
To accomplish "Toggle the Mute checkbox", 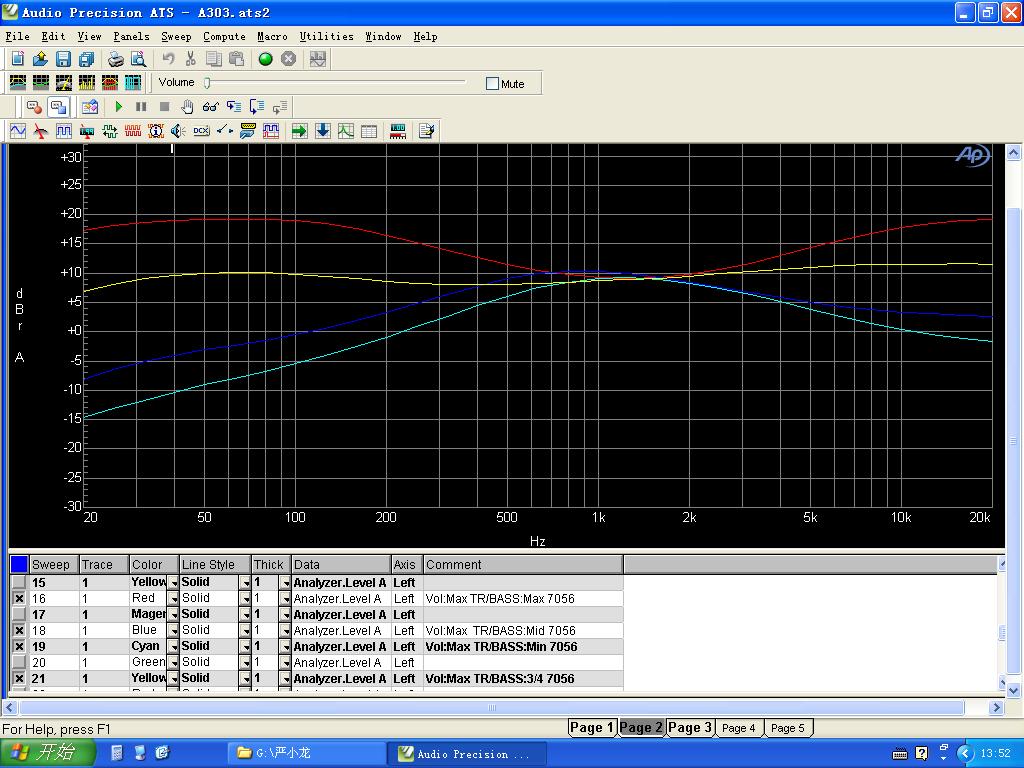I will point(492,84).
